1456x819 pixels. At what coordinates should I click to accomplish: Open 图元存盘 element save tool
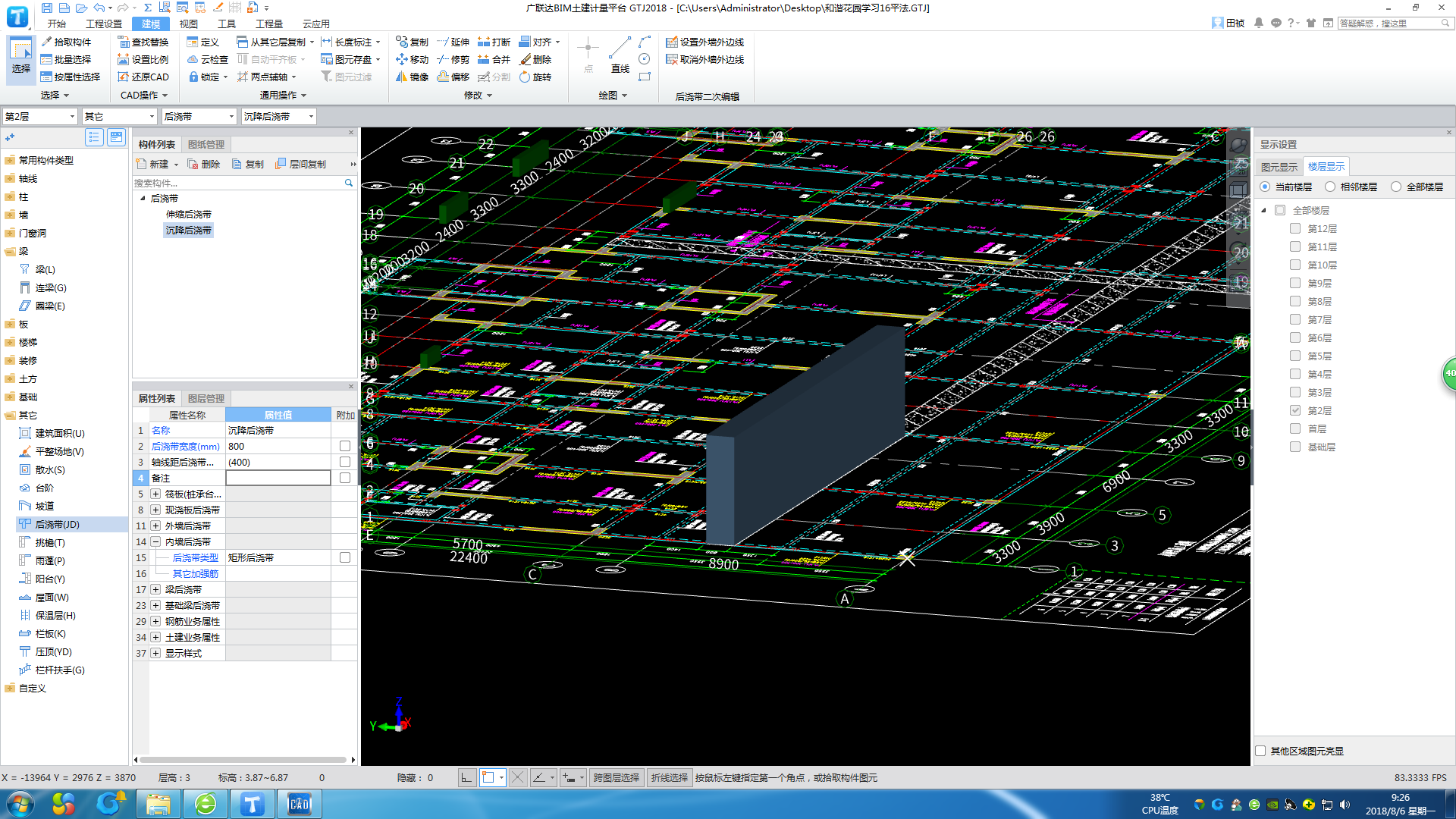350,59
